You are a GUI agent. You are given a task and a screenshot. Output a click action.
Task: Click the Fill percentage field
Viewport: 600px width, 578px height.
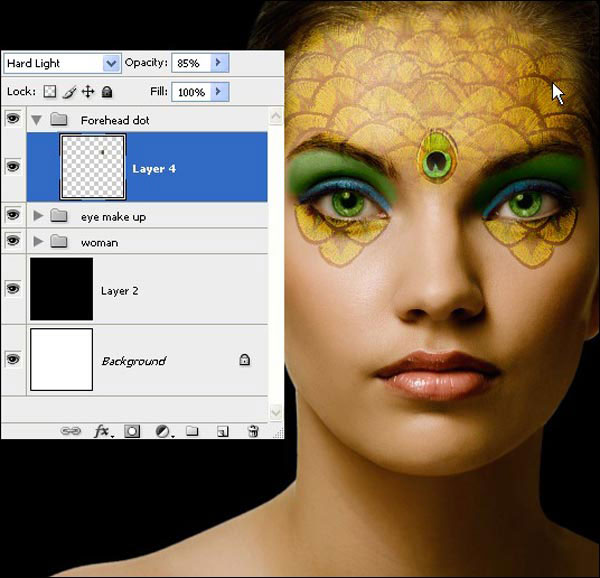(x=190, y=92)
